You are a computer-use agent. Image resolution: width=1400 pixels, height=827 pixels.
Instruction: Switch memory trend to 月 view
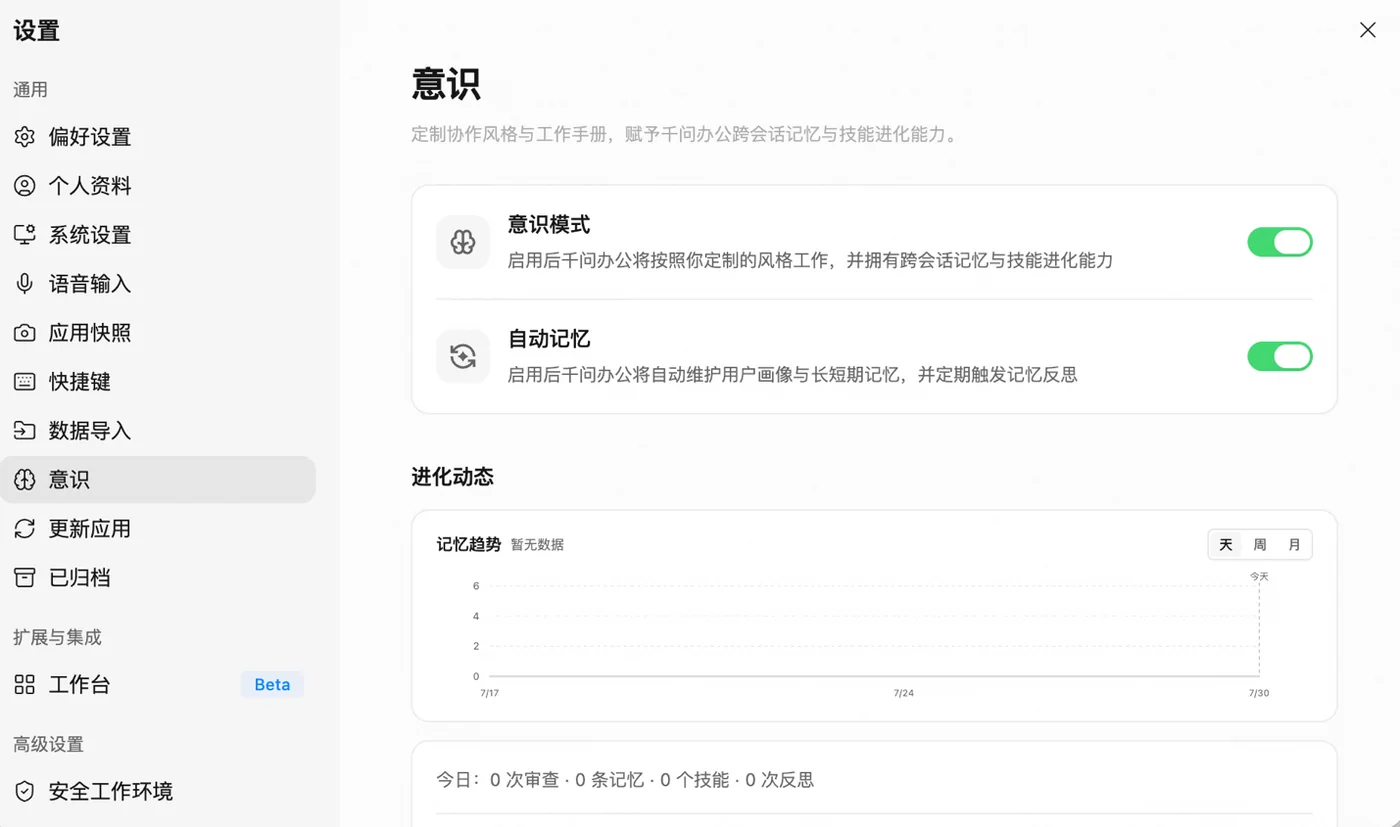1294,545
